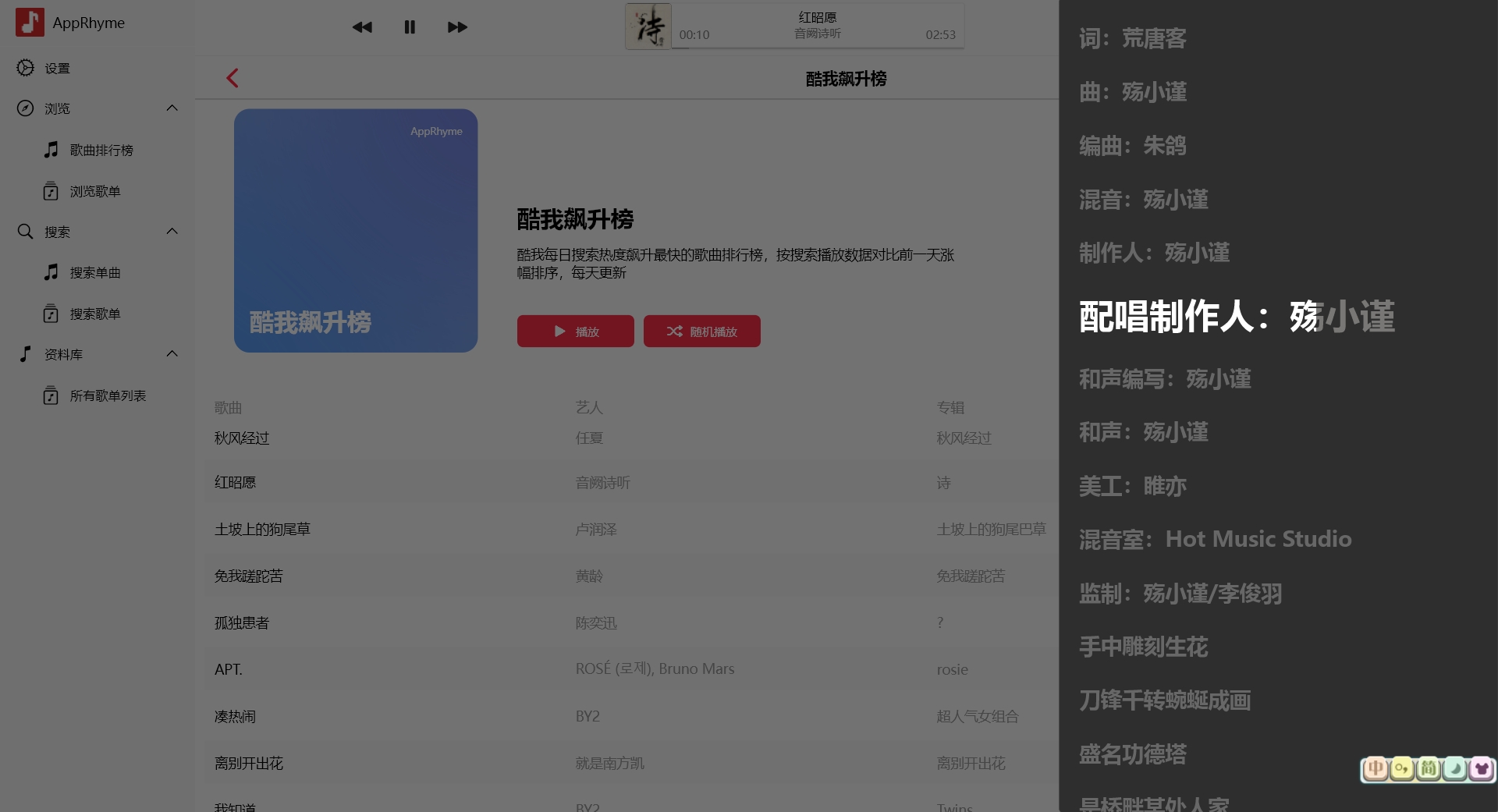Seek in the playback progress bar

coord(818,48)
